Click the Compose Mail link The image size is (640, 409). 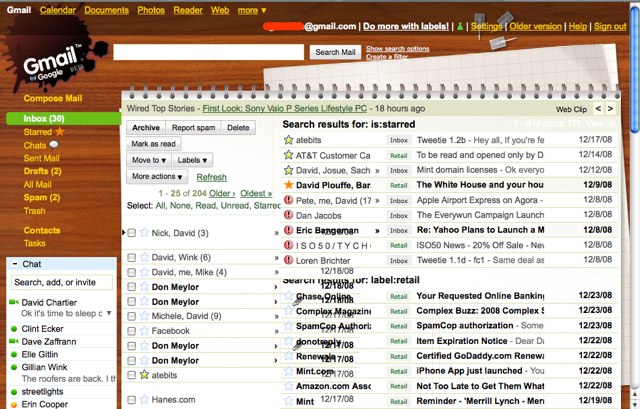(53, 98)
